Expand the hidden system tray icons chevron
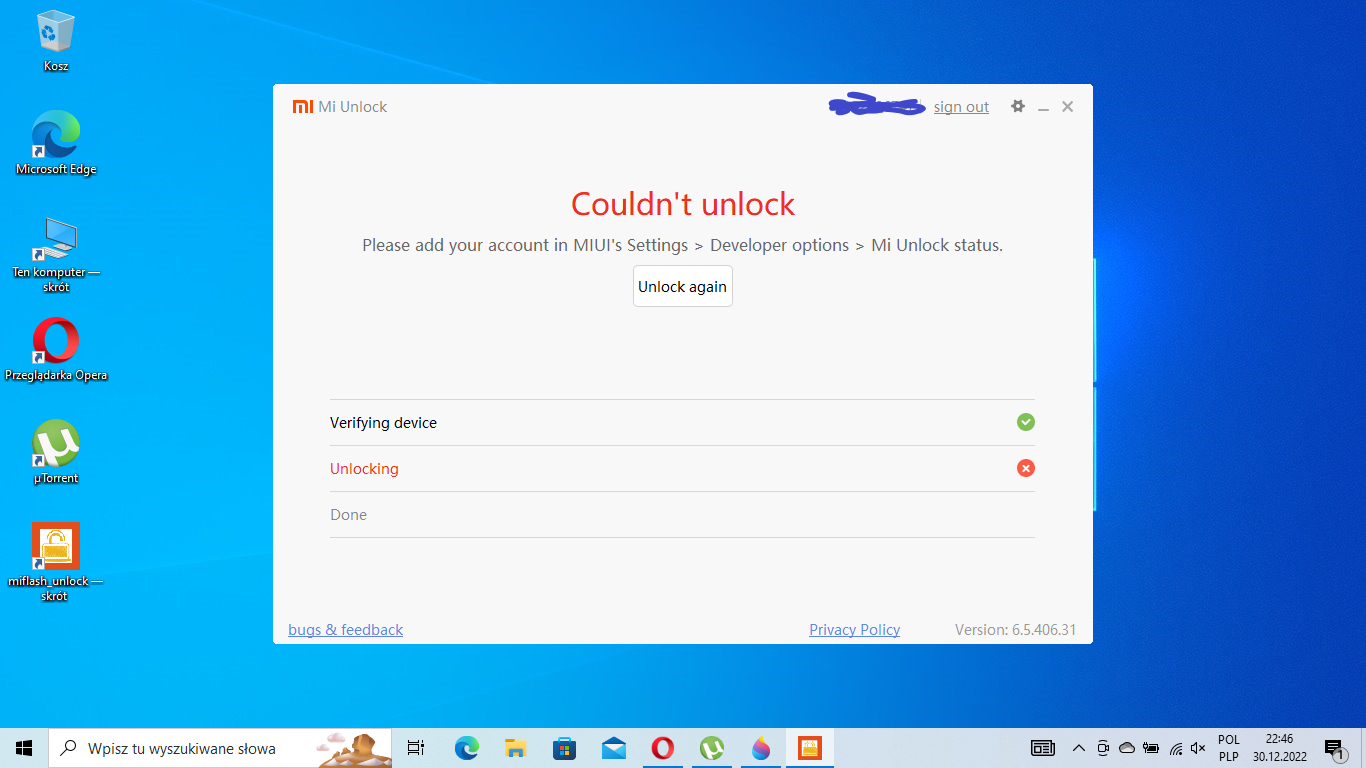Image resolution: width=1366 pixels, height=768 pixels. 1078,748
